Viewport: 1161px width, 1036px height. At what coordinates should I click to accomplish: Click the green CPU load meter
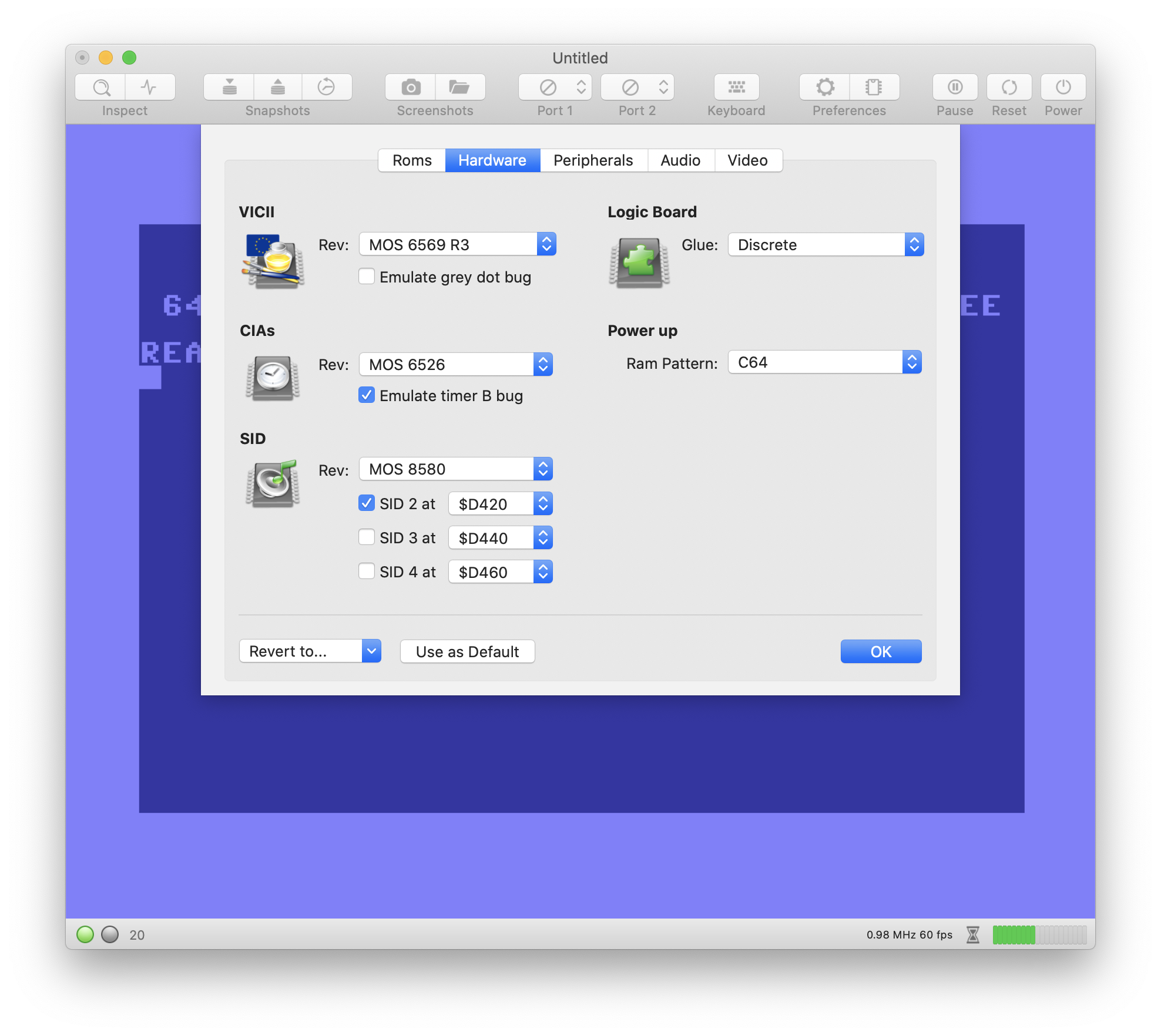[x=1039, y=934]
